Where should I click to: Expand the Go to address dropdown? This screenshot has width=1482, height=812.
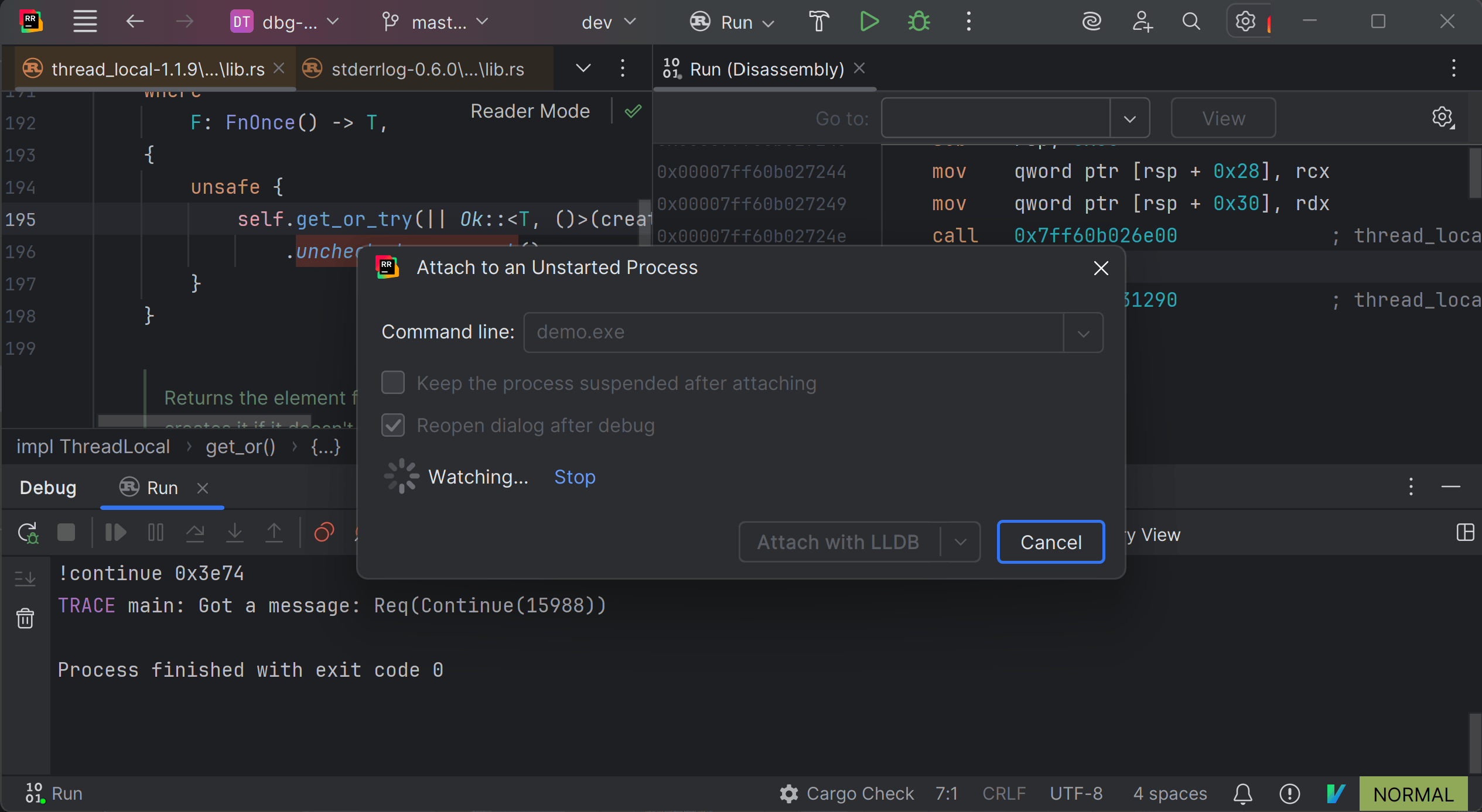pos(1129,119)
